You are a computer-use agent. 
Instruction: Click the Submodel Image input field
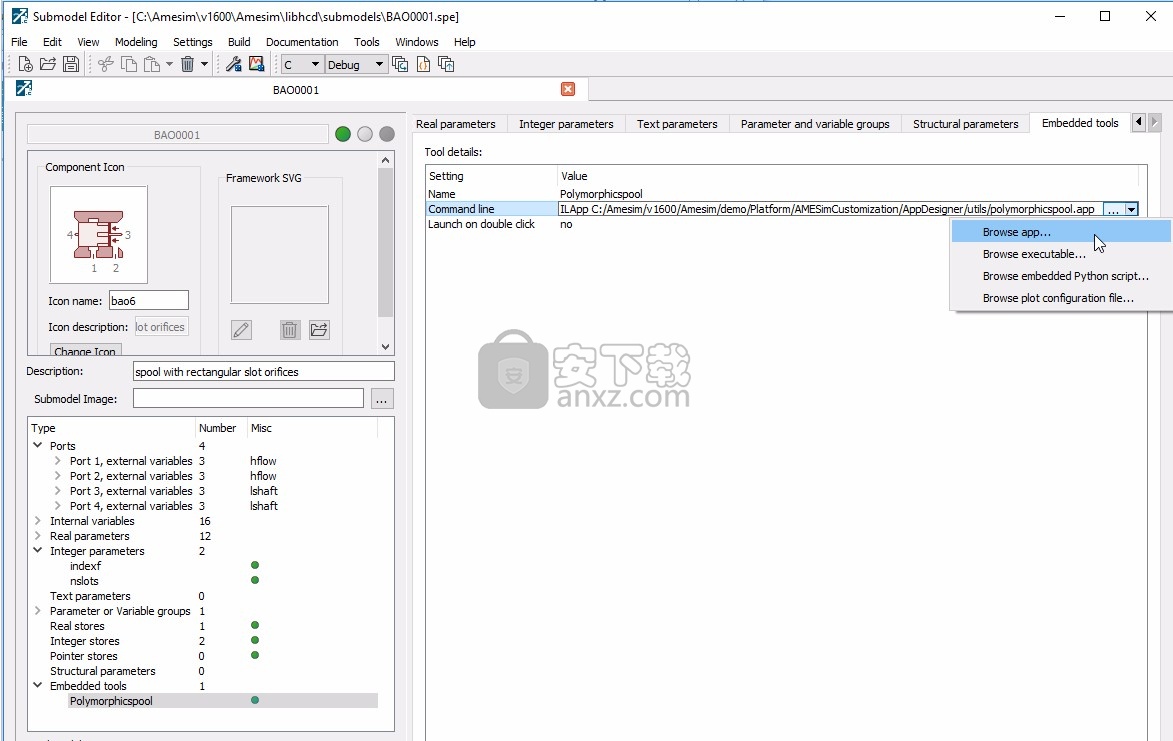(248, 399)
